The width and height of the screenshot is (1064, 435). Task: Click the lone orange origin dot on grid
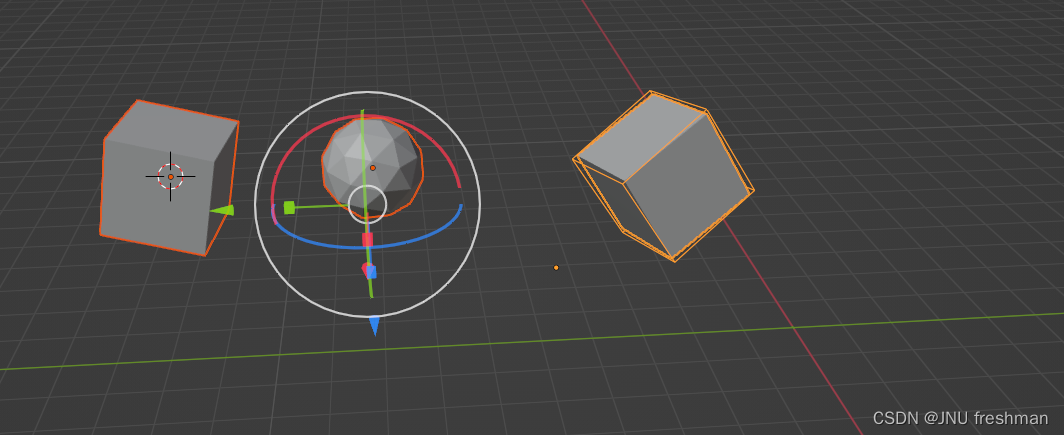coord(556,267)
